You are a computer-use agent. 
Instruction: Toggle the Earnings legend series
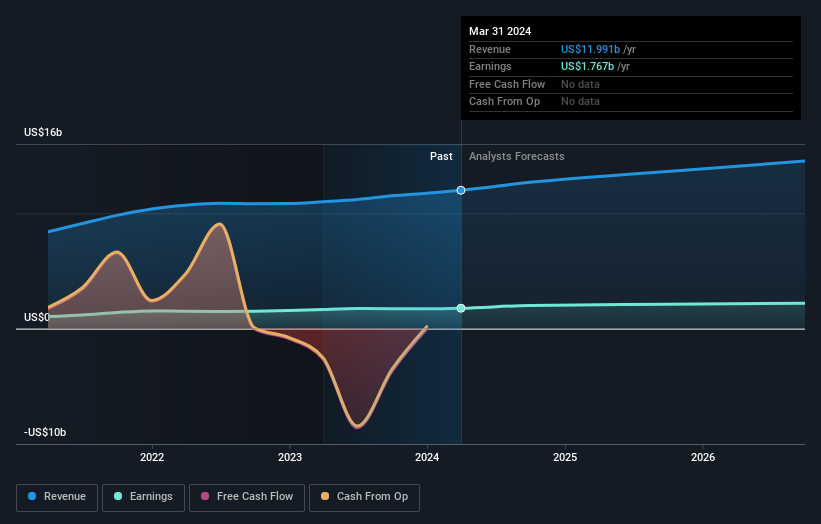click(143, 497)
